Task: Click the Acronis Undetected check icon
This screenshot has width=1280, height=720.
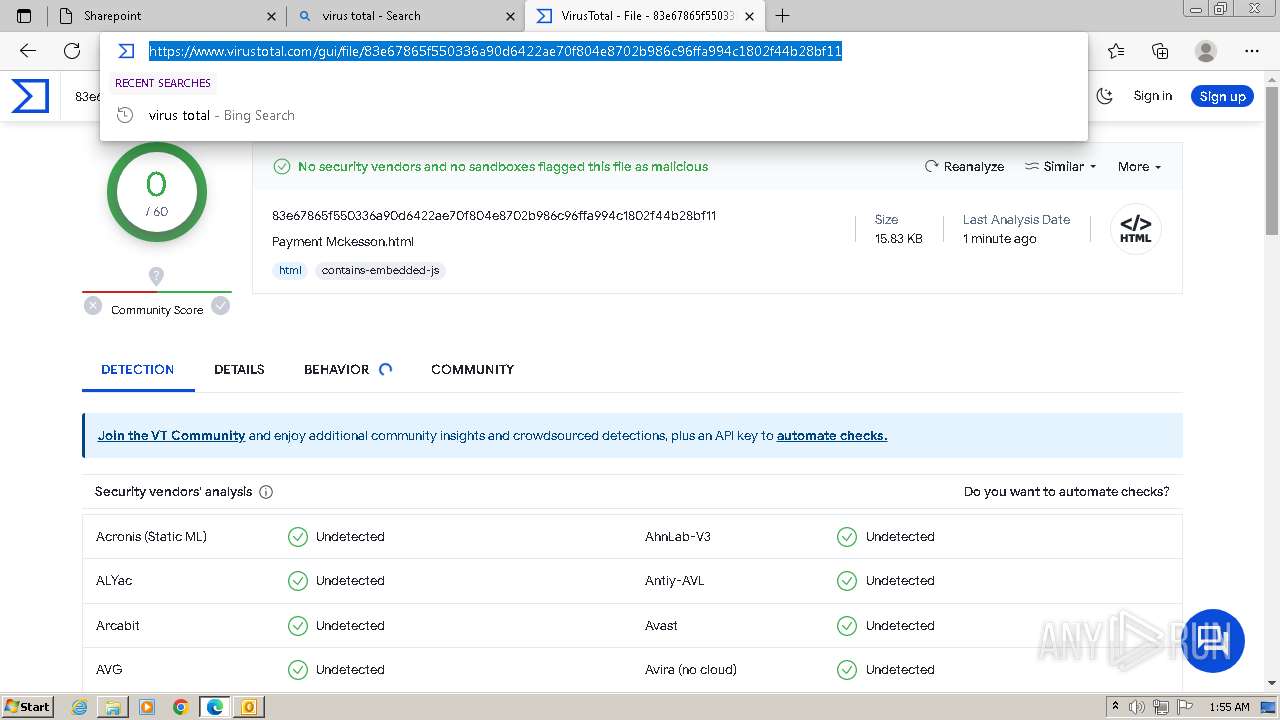Action: click(x=298, y=537)
